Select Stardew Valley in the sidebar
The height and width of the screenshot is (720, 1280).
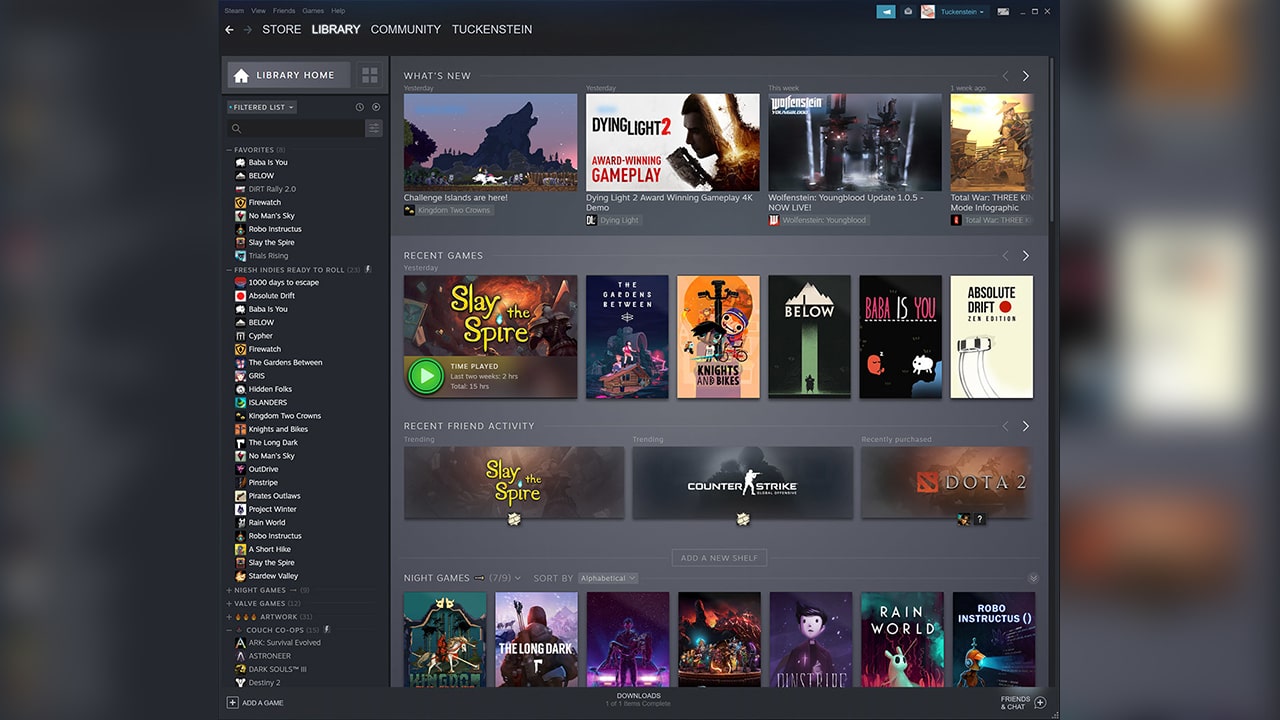click(273, 576)
